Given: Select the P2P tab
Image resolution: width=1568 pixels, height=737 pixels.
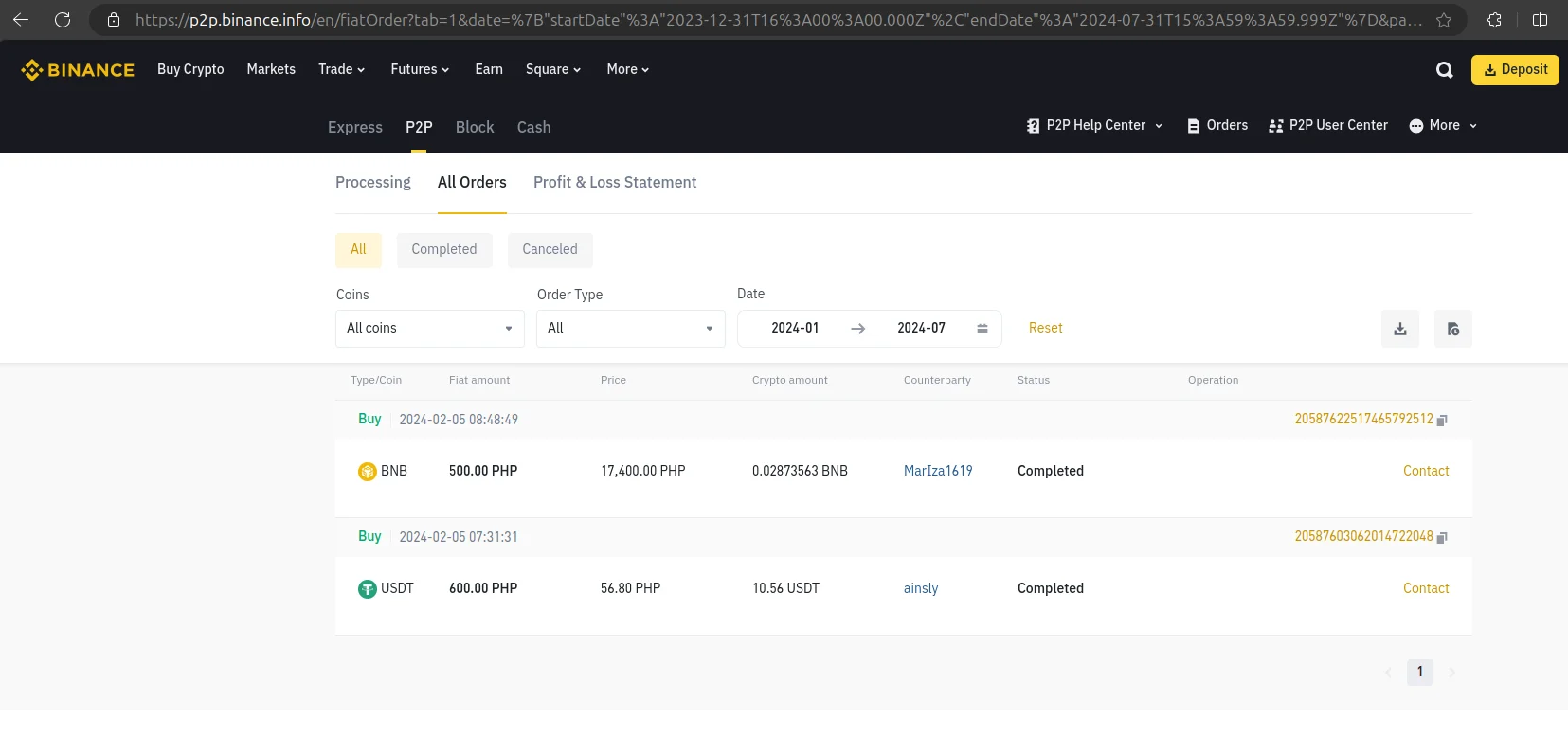Looking at the screenshot, I should pos(419,127).
